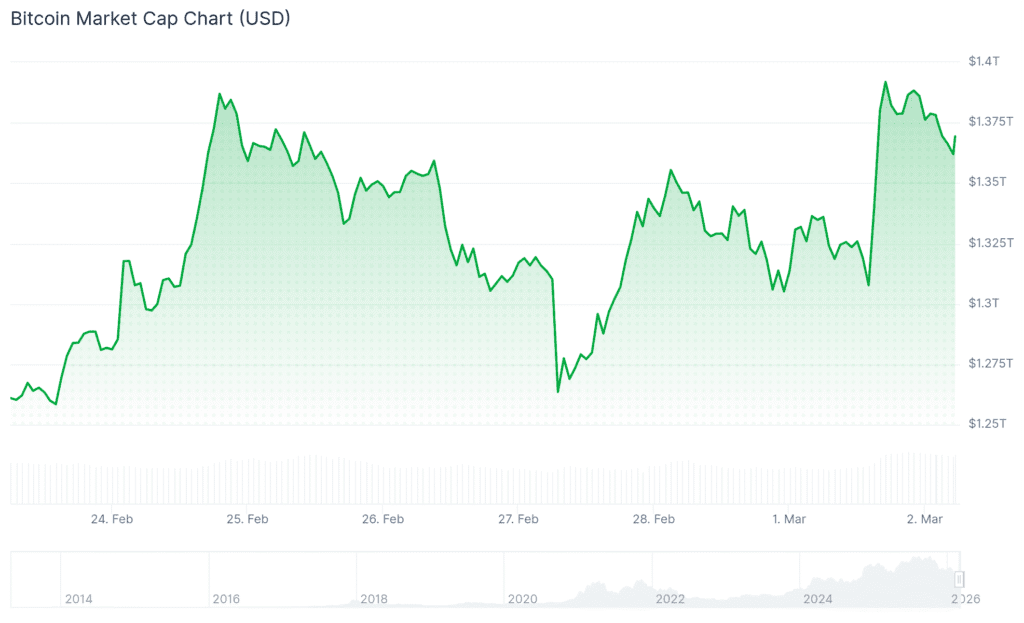Click the 27. Feb date axis label
The image size is (1024, 623).
(518, 519)
